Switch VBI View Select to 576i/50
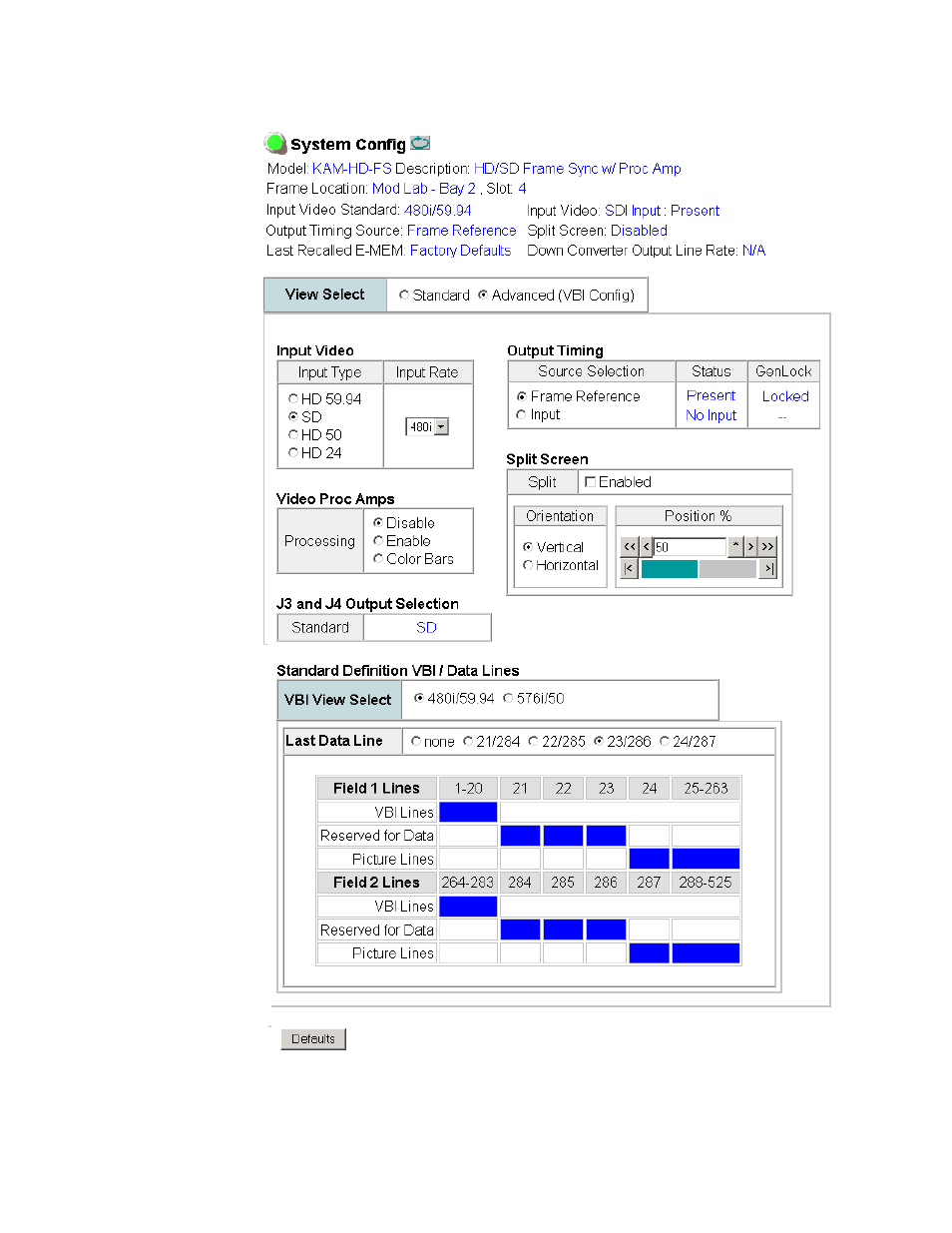952x1233 pixels. click(x=508, y=699)
